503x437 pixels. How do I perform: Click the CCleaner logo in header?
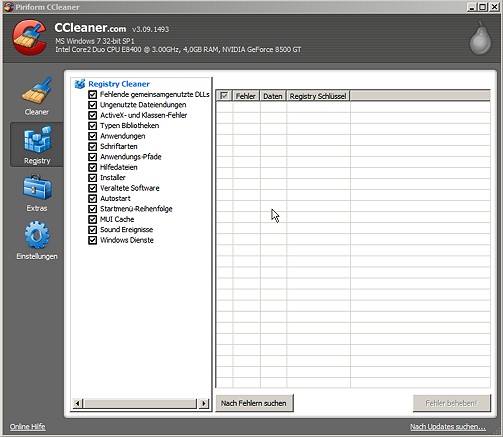point(29,37)
